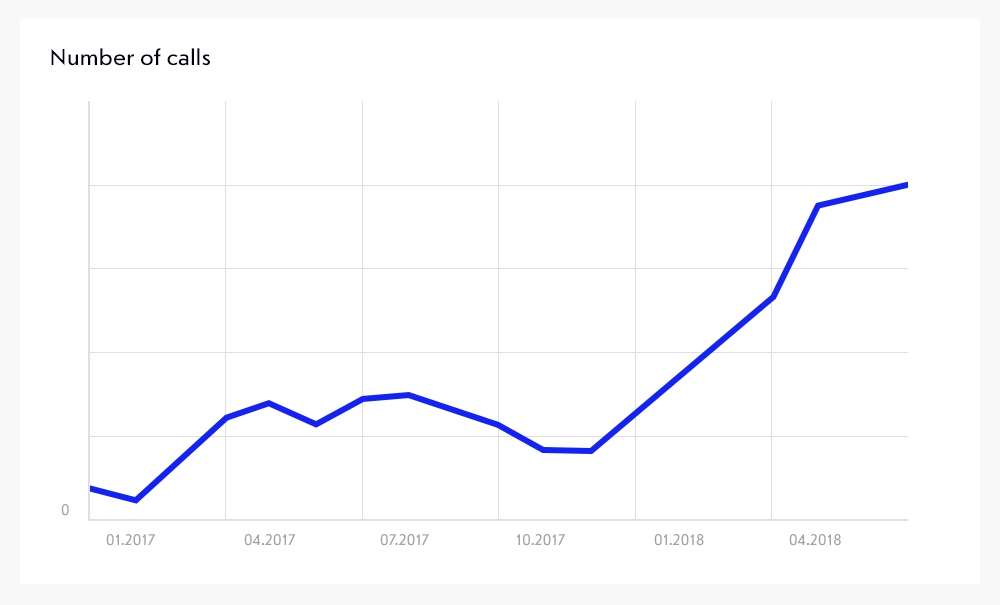
Task: Click the line's lowest point near 01.2017
Action: coord(135,500)
